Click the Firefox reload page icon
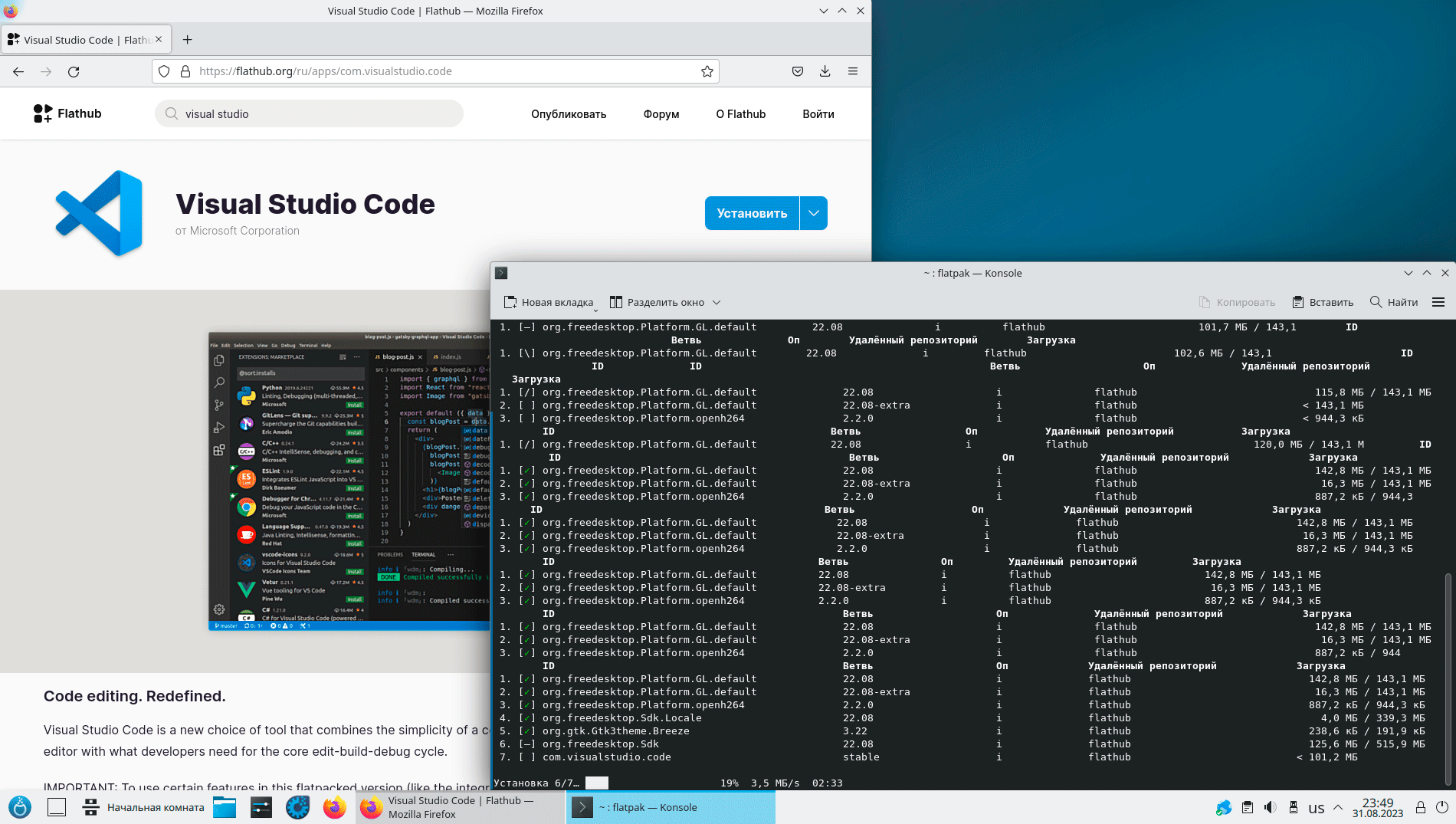 click(x=74, y=71)
